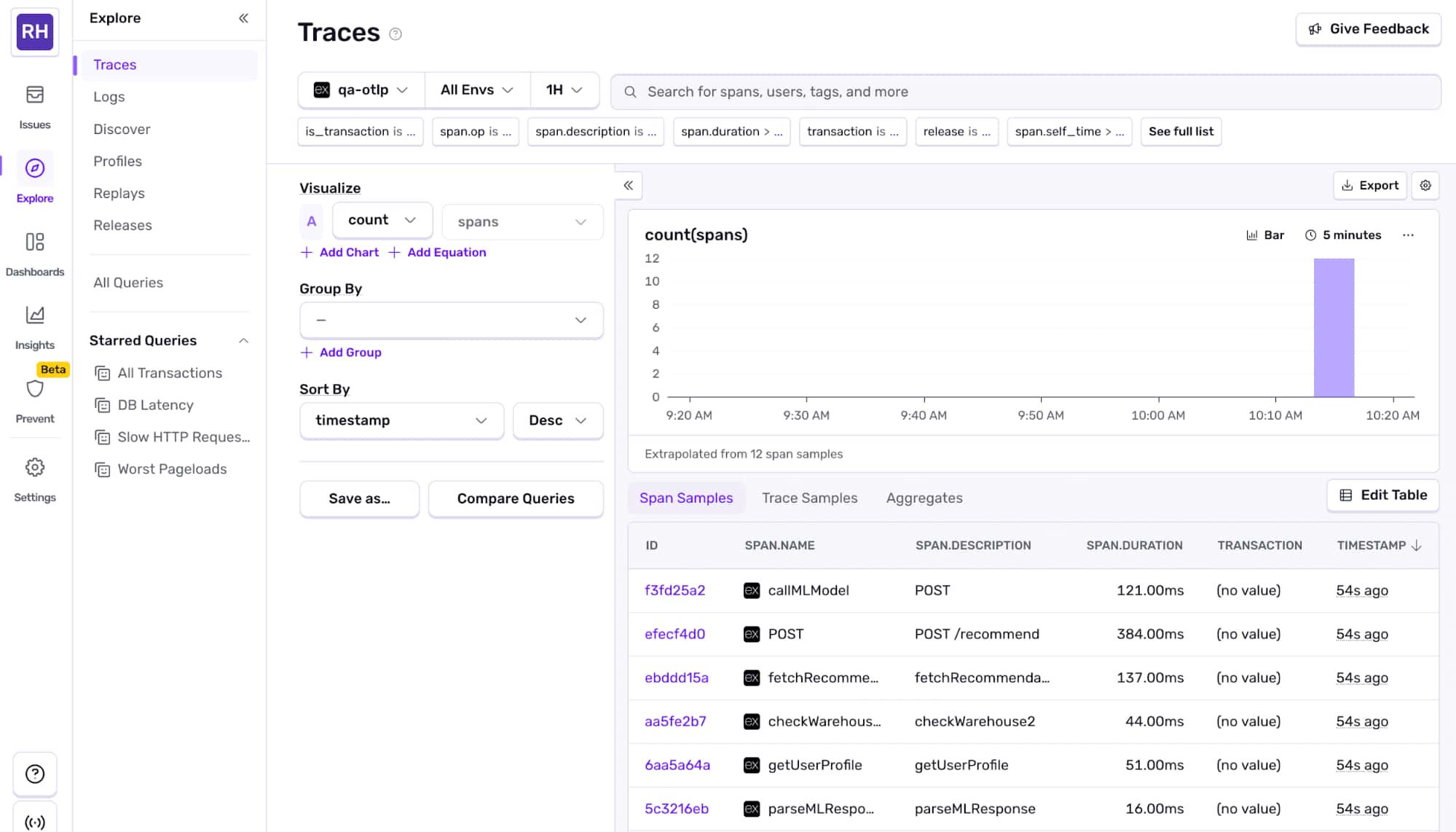Expand the Group By dropdown
The height and width of the screenshot is (832, 1456).
click(x=451, y=320)
